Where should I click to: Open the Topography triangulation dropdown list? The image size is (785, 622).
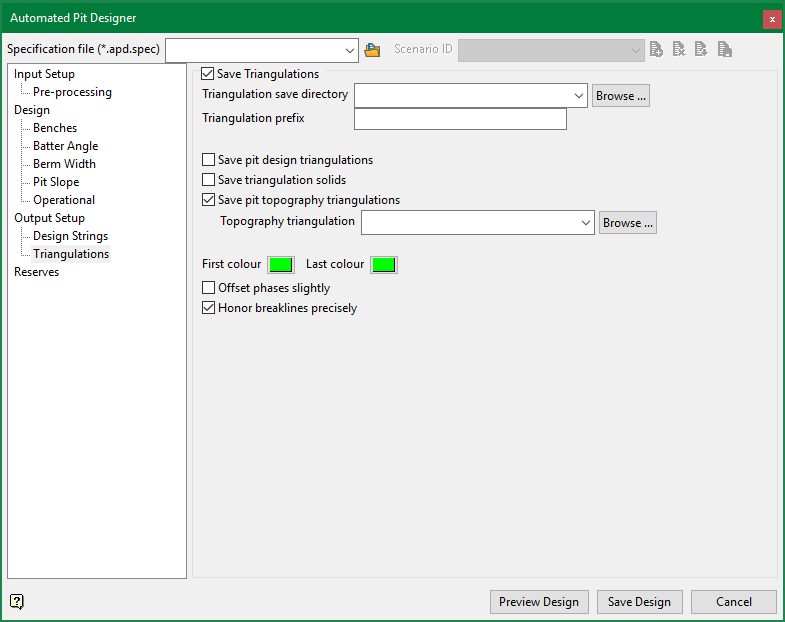[585, 223]
